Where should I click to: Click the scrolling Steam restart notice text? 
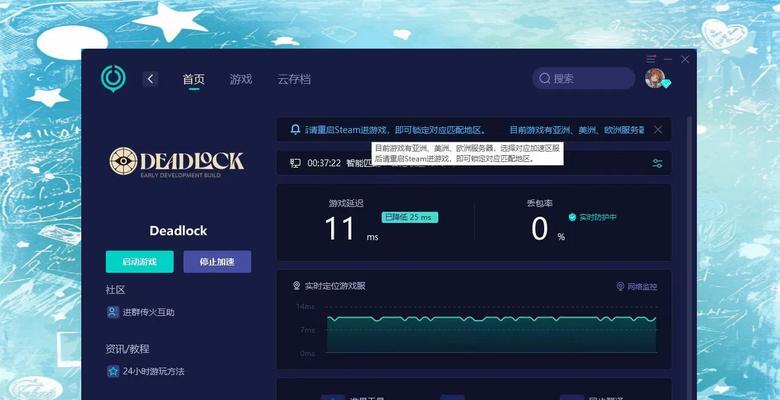click(x=475, y=130)
